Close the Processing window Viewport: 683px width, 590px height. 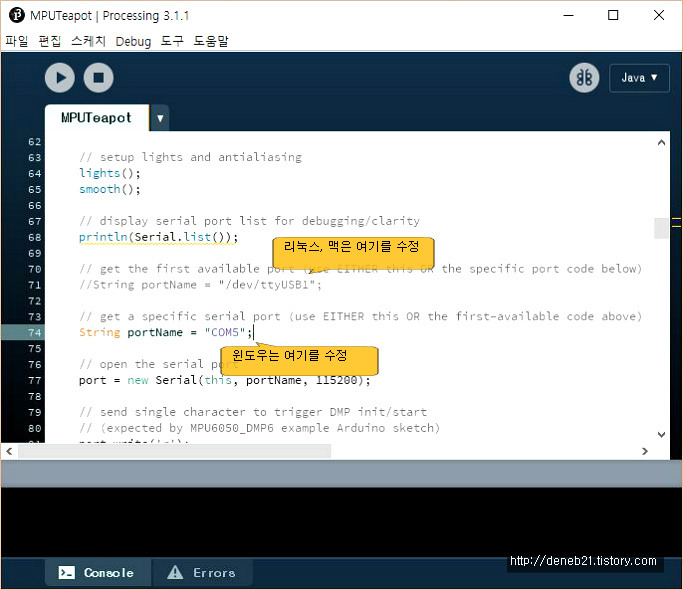[659, 15]
